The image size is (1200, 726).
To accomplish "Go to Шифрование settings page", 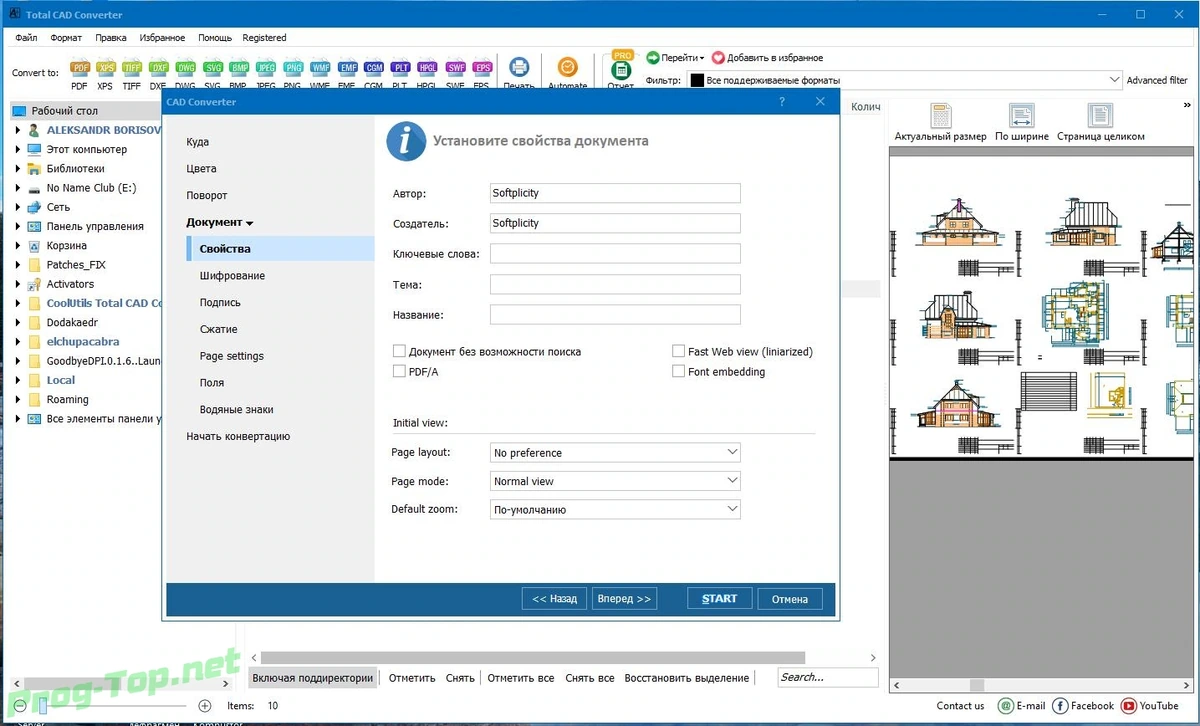I will point(232,275).
